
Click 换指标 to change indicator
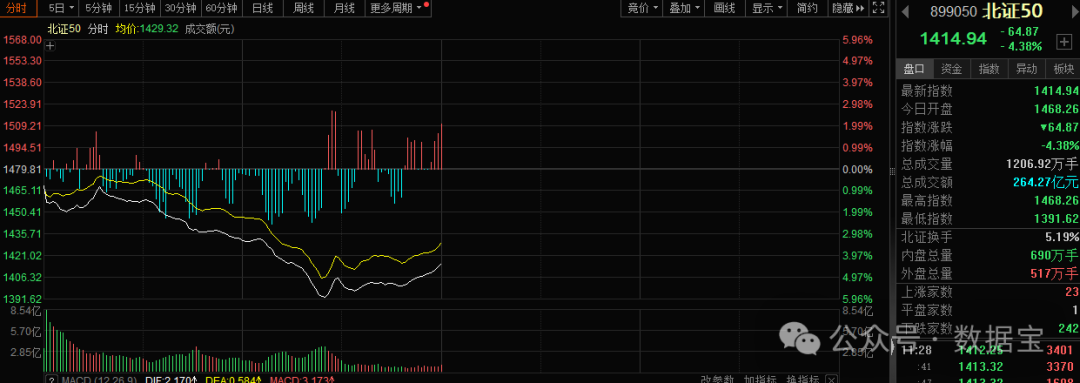pyautogui.click(x=802, y=379)
